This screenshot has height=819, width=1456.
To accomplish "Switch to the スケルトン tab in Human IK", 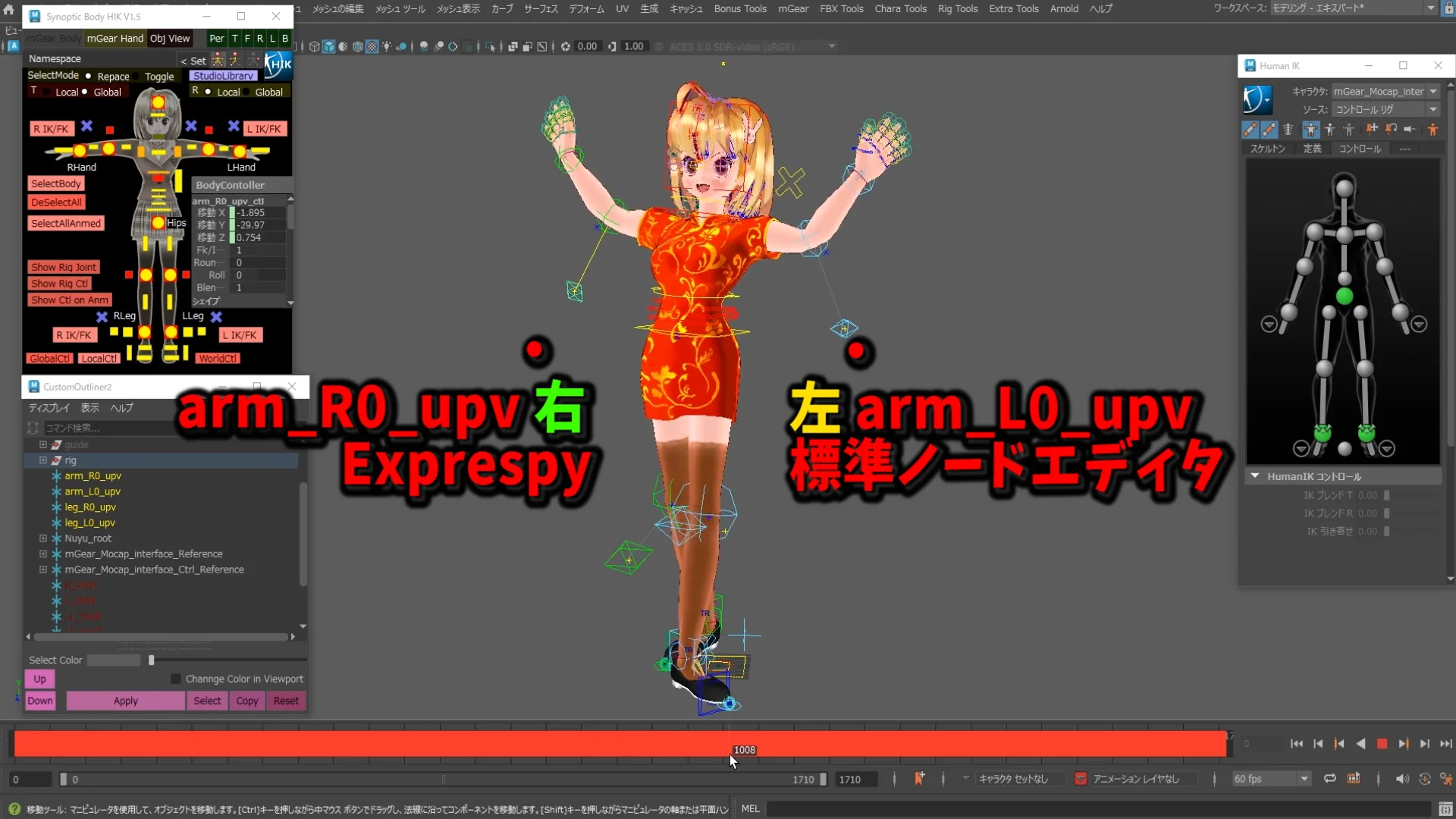I will 1266,149.
